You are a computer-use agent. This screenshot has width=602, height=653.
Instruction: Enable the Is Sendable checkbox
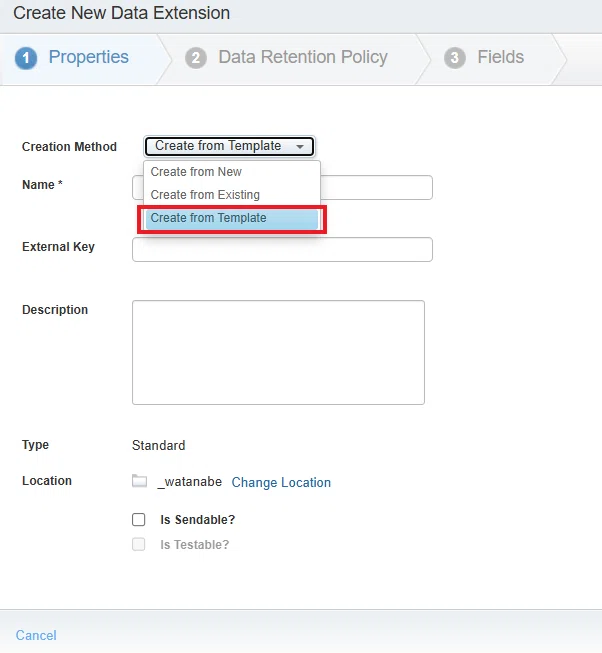click(x=139, y=520)
